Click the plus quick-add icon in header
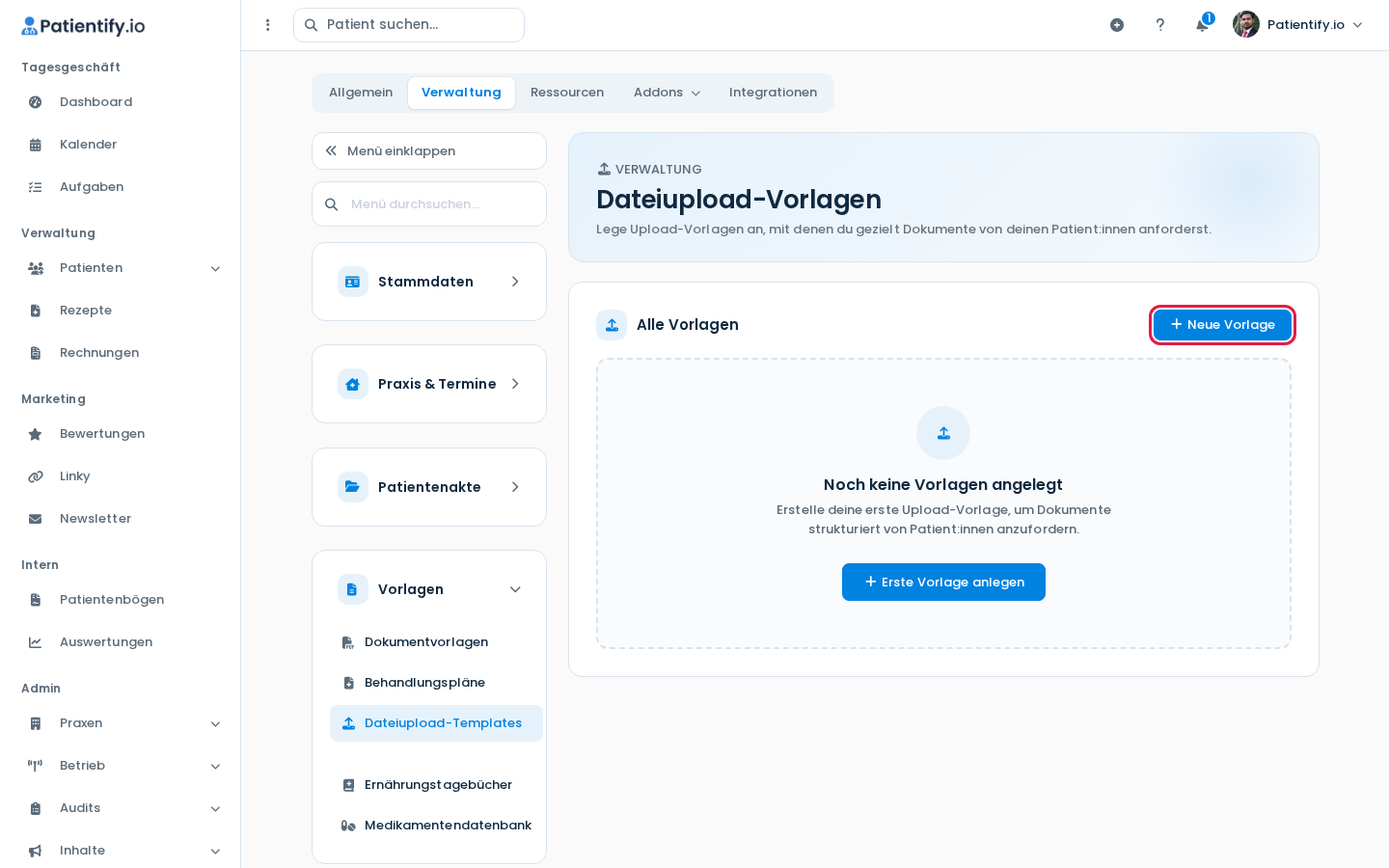 1117,25
